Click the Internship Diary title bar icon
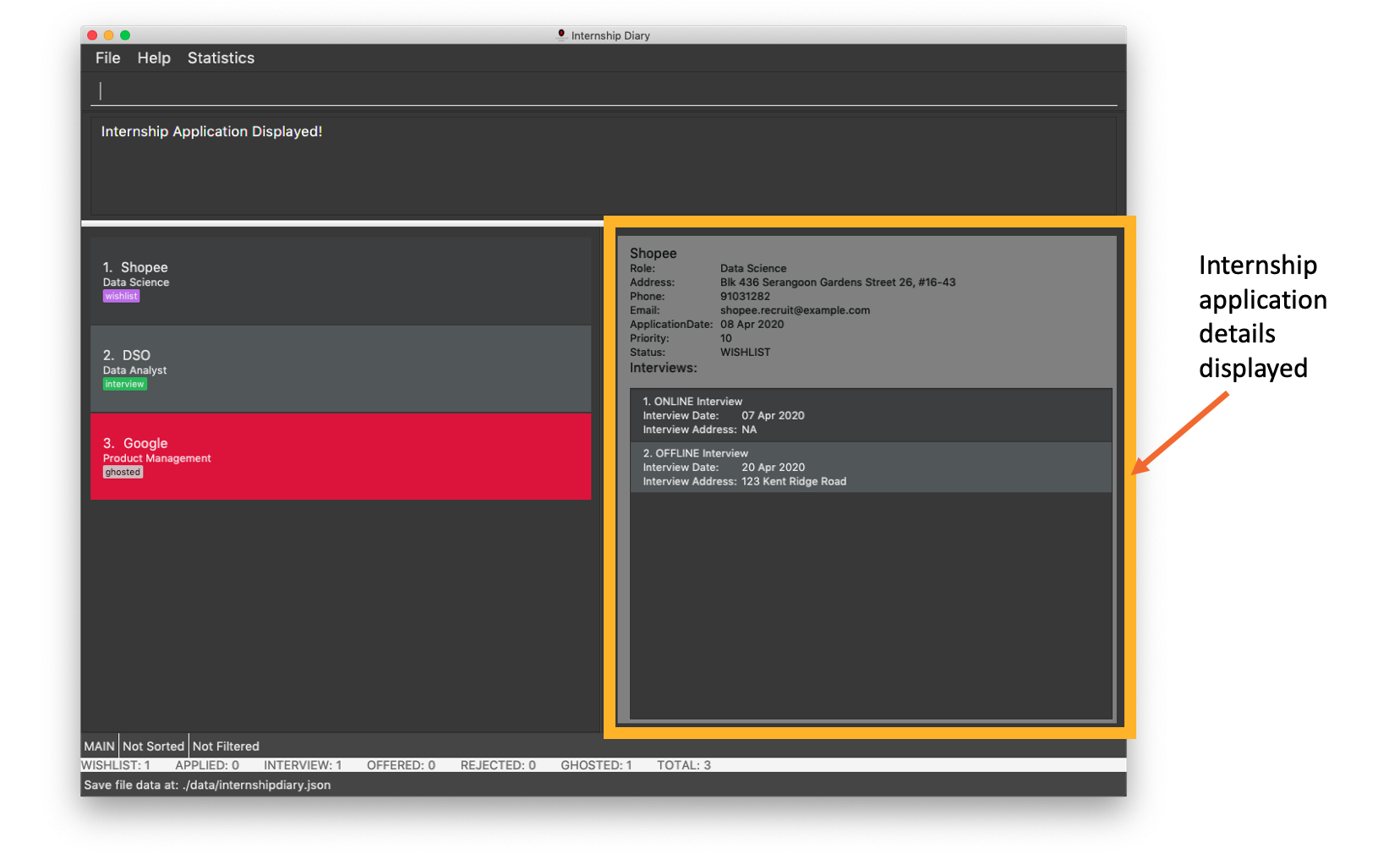Screen dimensions: 1400x854 [561, 35]
